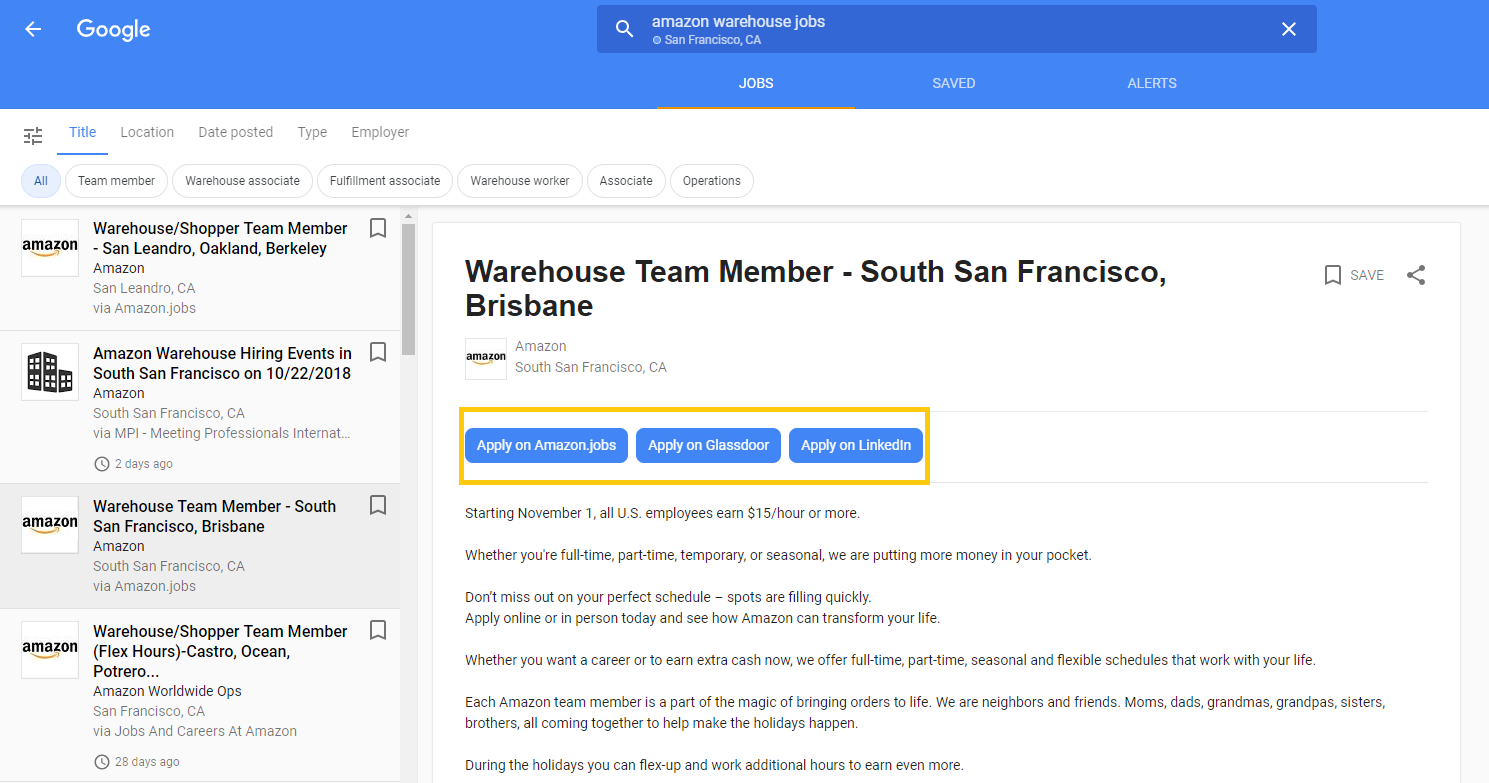This screenshot has width=1489, height=783.
Task: Save this job using the SAVE bookmark
Action: (x=1354, y=275)
